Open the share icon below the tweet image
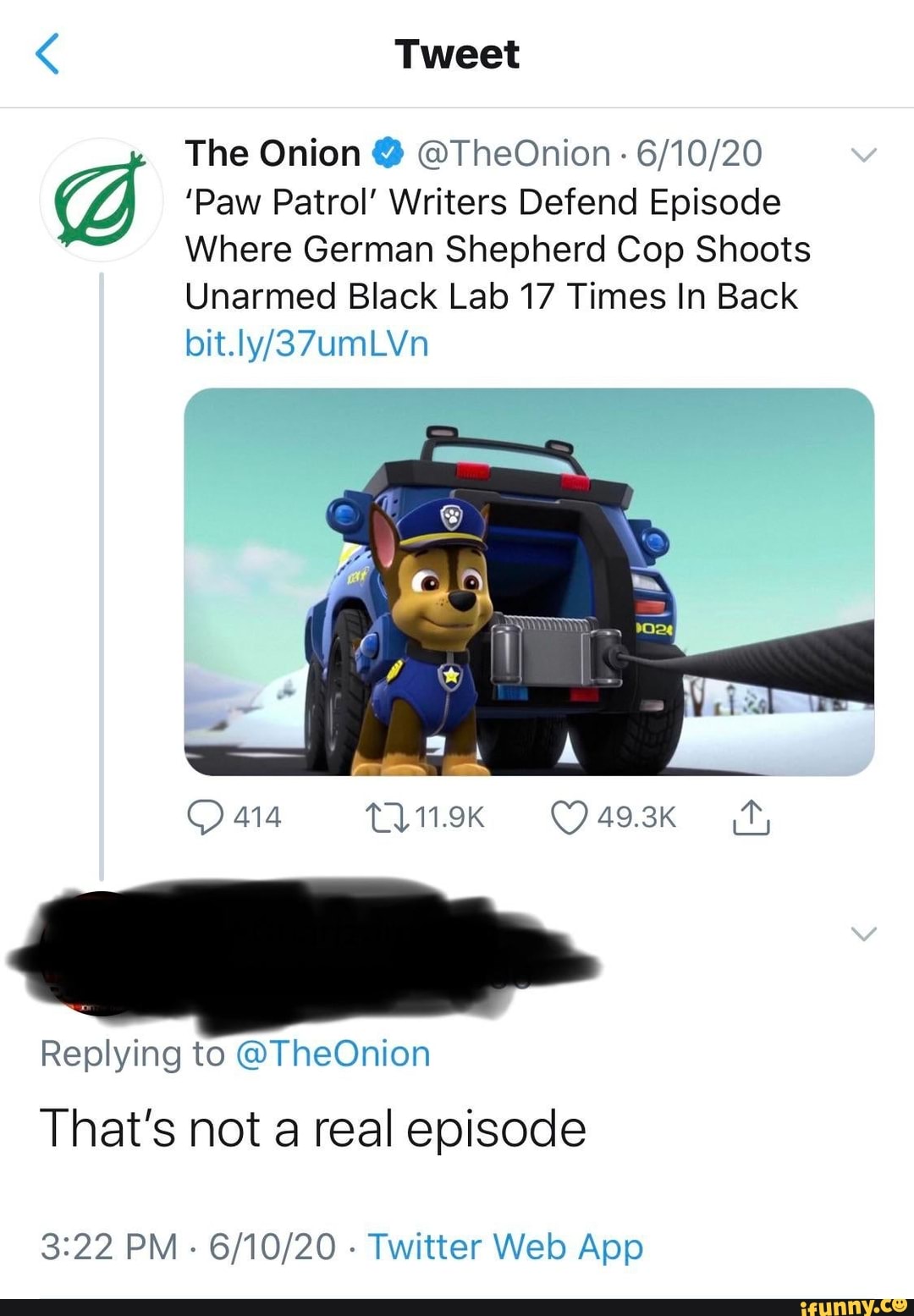The height and width of the screenshot is (1316, 914). click(752, 815)
